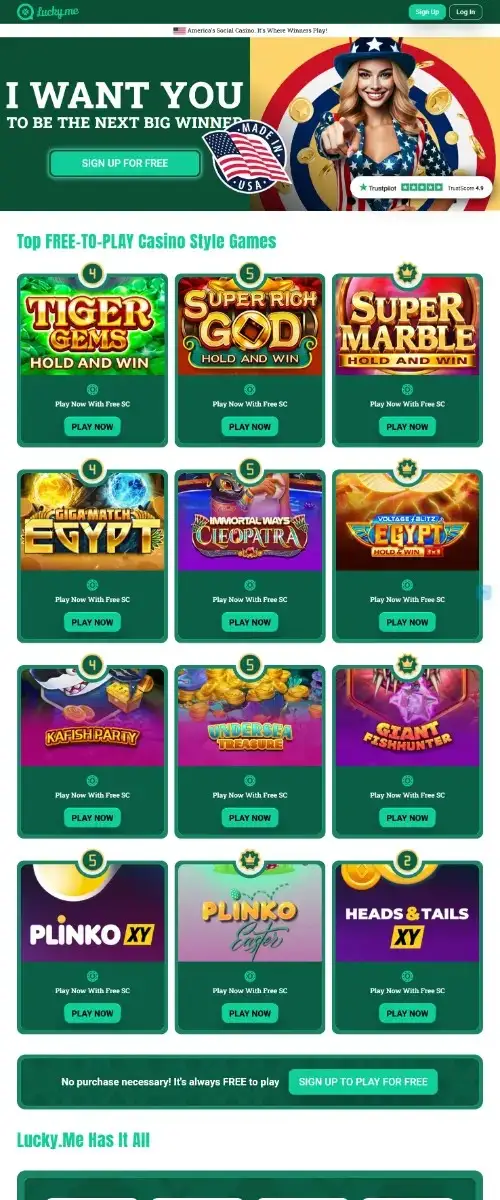This screenshot has height=1200, width=500.
Task: Click SIGN UP TO PLAY FOR FREE
Action: pos(363,1082)
